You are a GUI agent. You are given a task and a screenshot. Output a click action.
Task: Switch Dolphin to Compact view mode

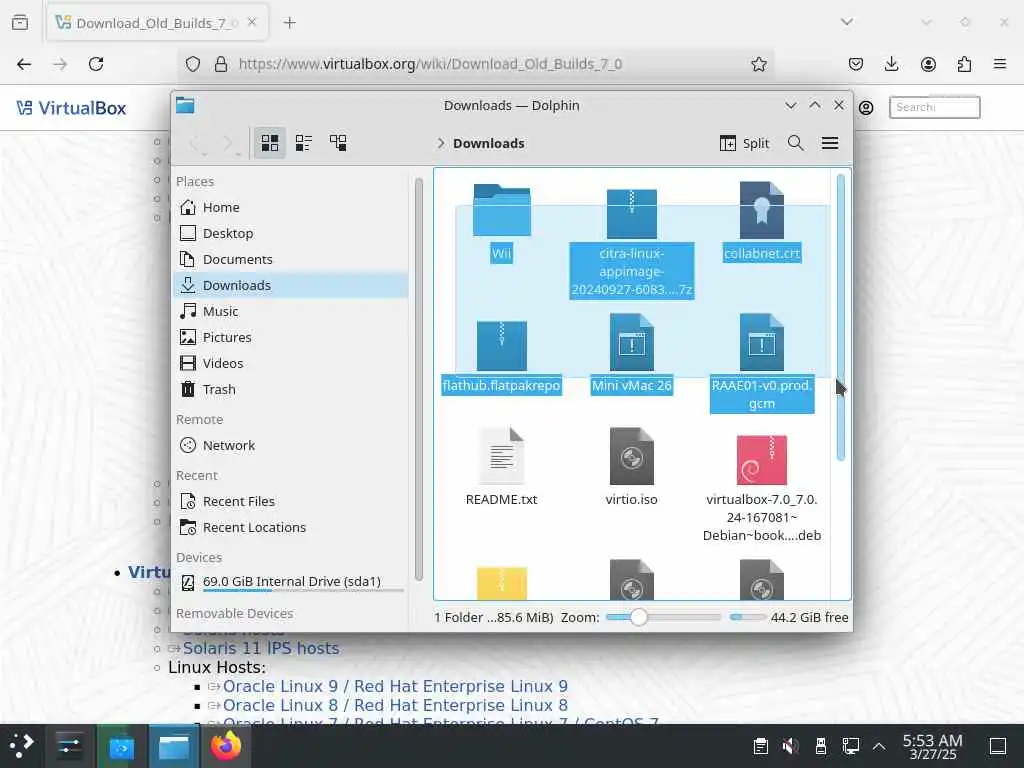point(304,143)
